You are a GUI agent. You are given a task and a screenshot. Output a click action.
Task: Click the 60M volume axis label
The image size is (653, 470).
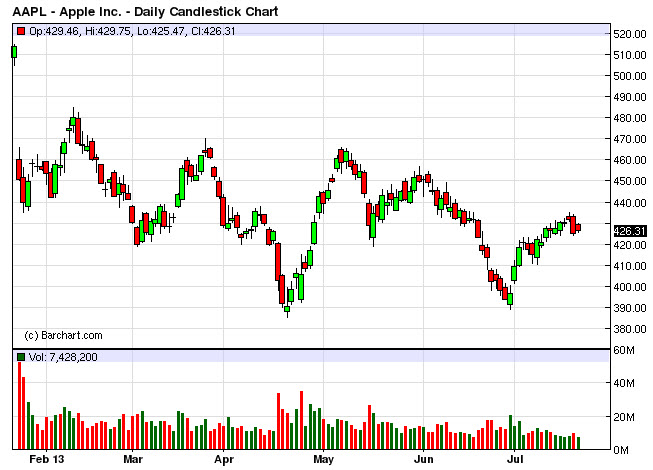[624, 350]
